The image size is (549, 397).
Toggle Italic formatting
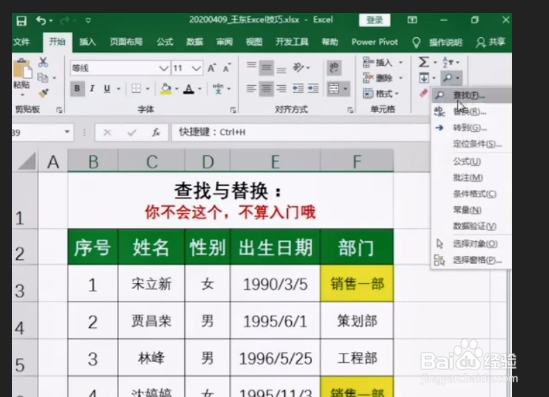click(x=92, y=89)
